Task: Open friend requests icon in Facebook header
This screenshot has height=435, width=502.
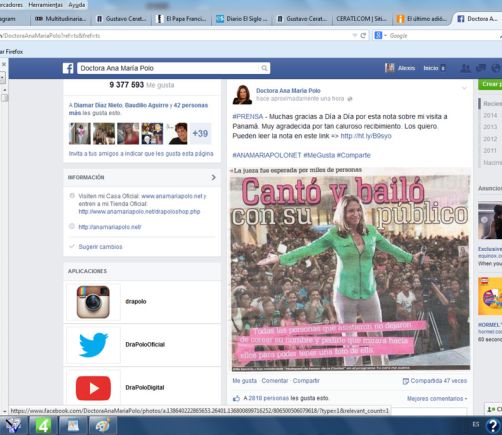Action: click(x=465, y=68)
